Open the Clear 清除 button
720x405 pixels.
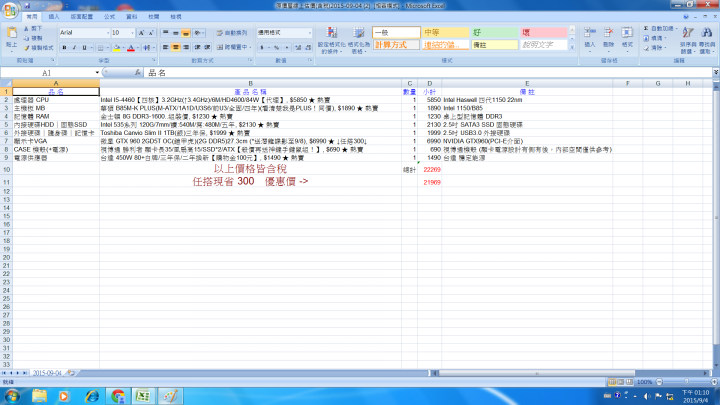point(656,48)
